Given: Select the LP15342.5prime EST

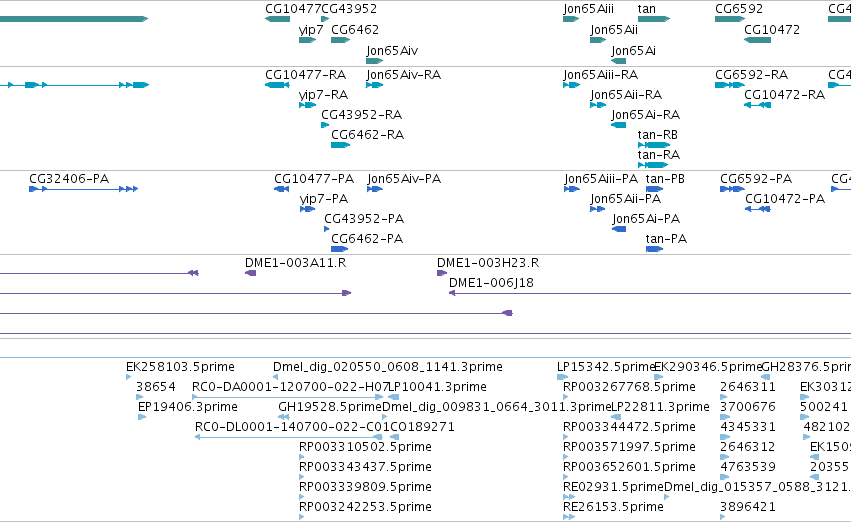Looking at the screenshot, I should [562, 377].
